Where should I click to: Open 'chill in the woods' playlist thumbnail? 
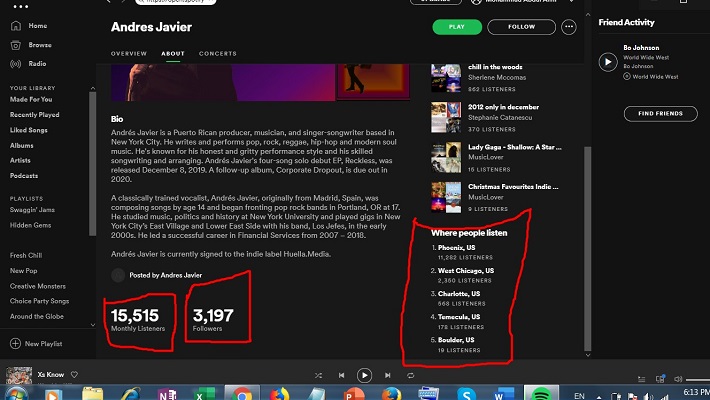[x=447, y=72]
